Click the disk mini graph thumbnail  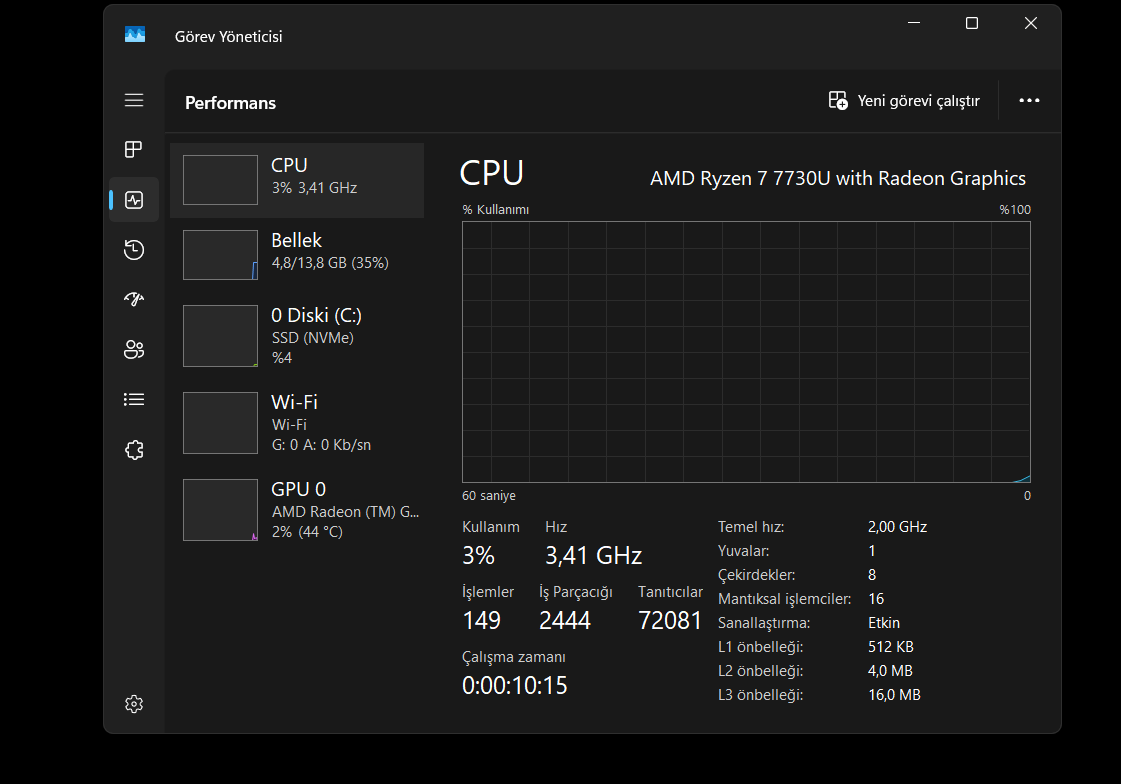[220, 336]
